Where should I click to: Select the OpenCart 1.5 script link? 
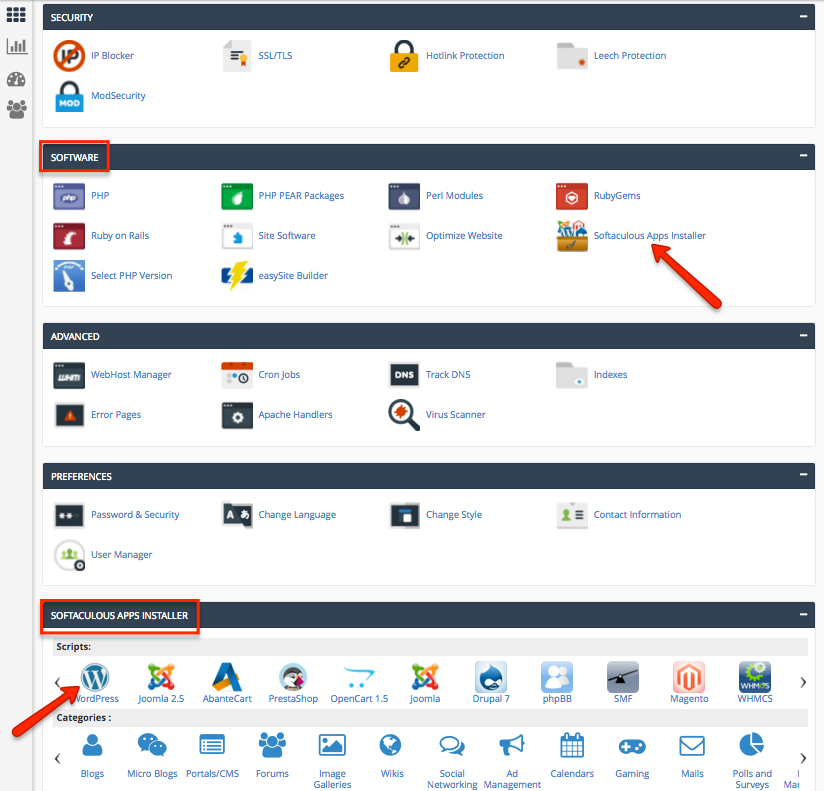[x=359, y=698]
